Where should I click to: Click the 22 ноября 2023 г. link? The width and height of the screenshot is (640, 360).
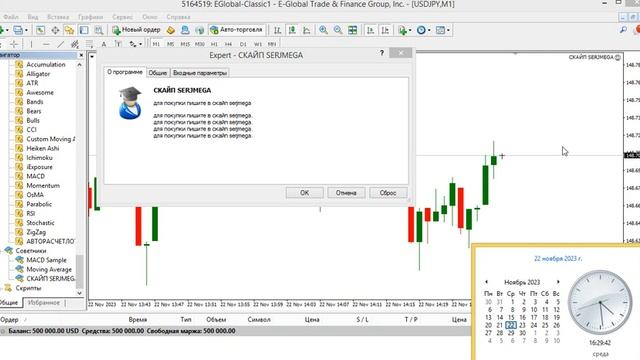(x=558, y=258)
